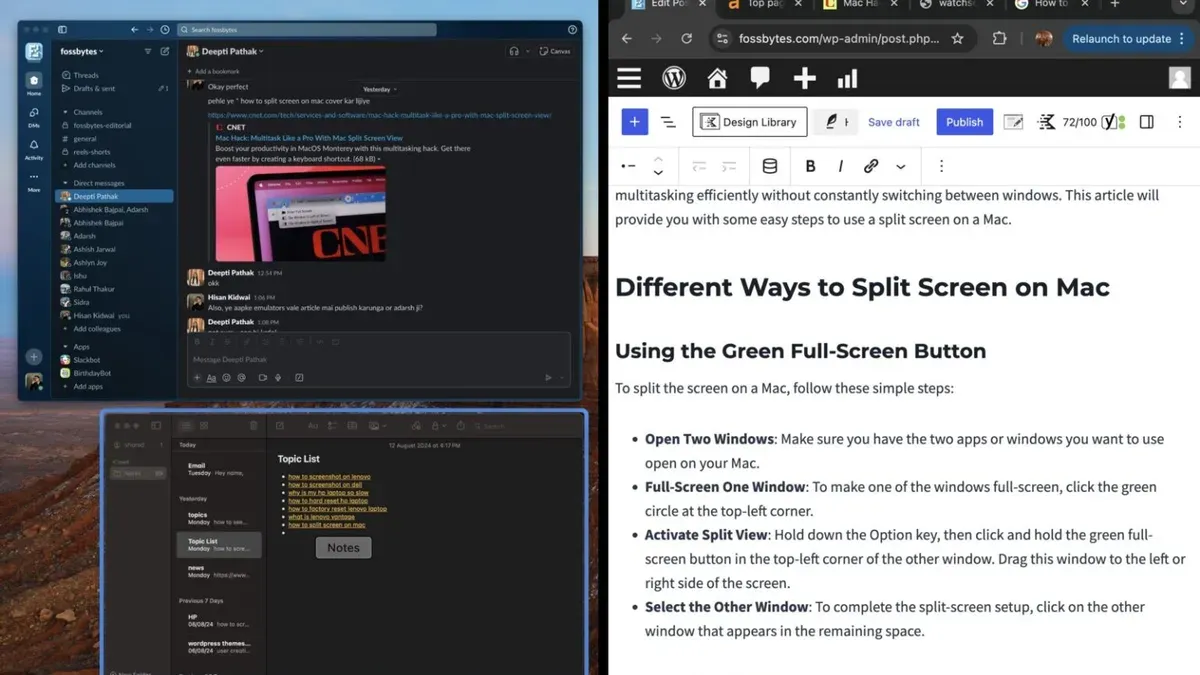Open Yoast SEO panel icon
Image resolution: width=1200 pixels, height=675 pixels.
click(1112, 122)
